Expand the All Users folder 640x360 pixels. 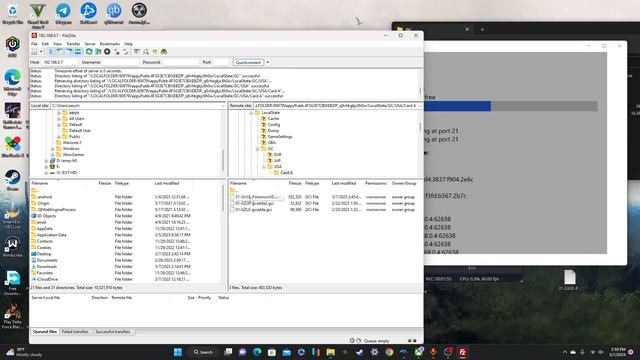(59, 119)
